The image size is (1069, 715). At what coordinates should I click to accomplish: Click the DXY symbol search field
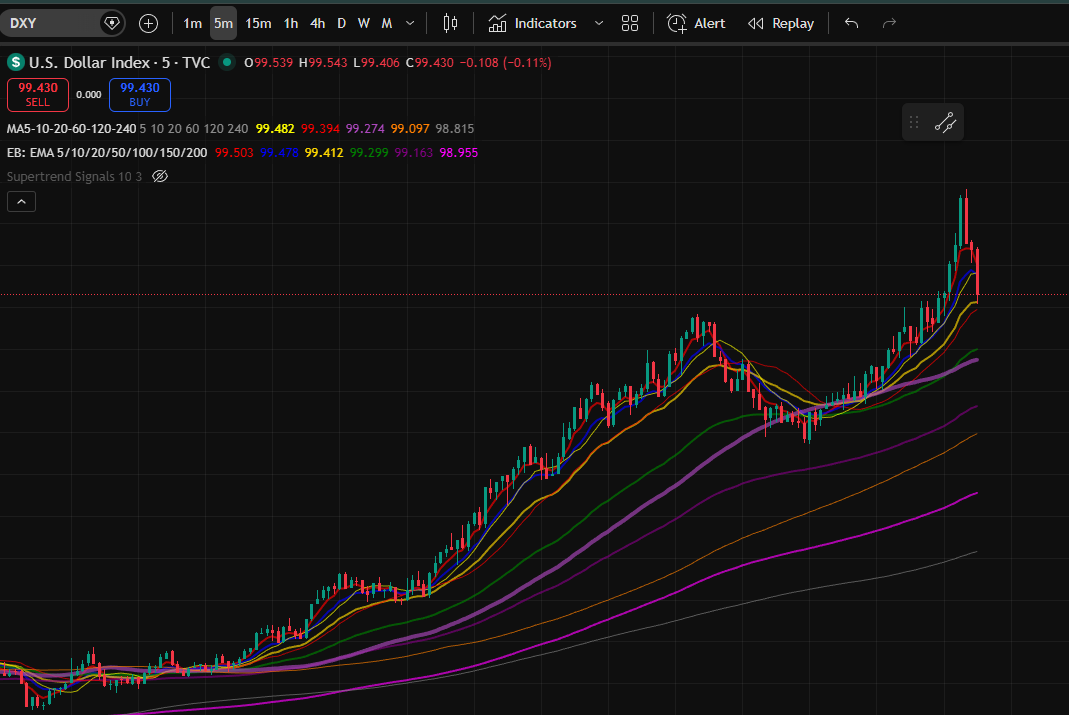(x=50, y=23)
